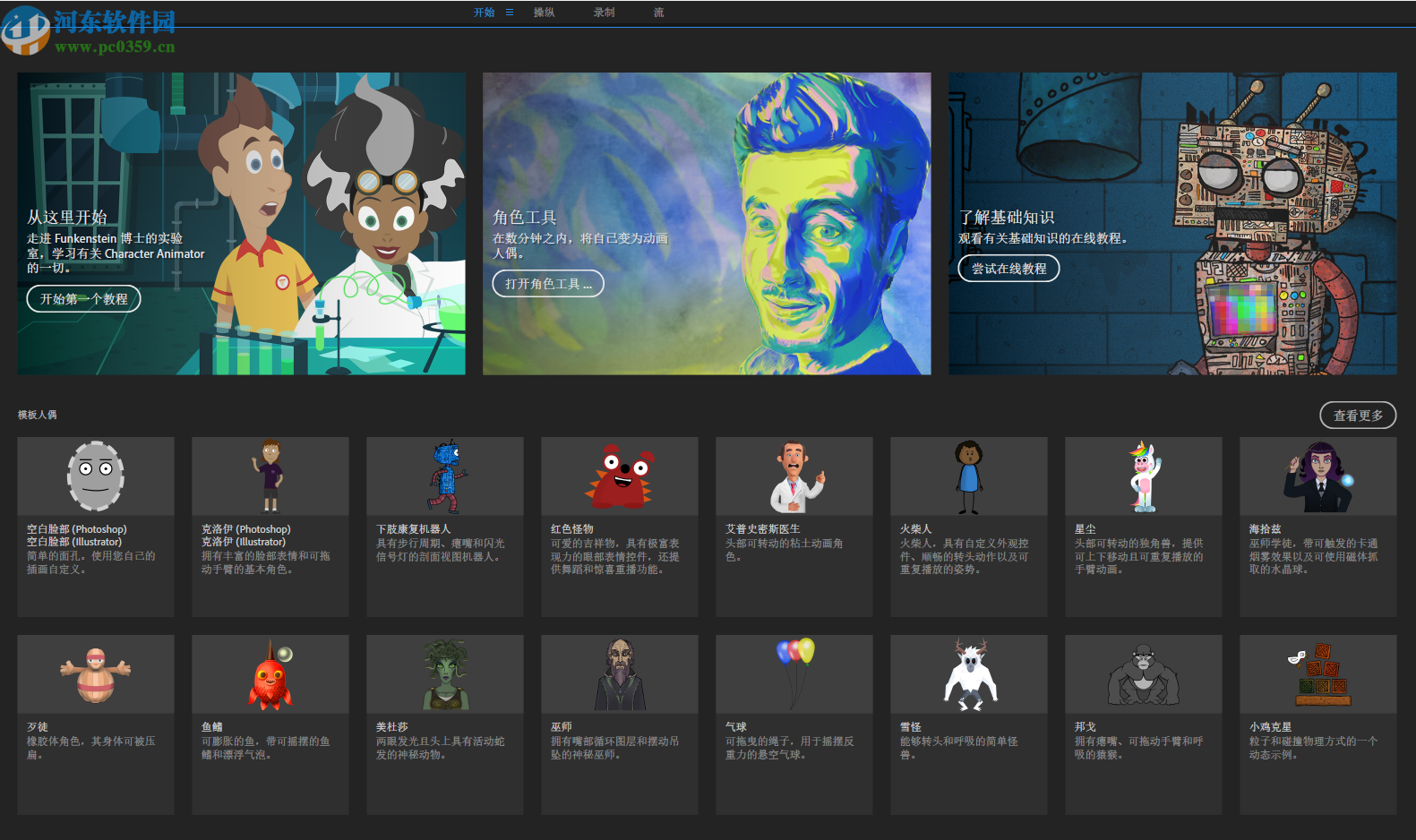The height and width of the screenshot is (840, 1416).
Task: Open the 了解基础知识 robot banner image
Action: point(1172,224)
